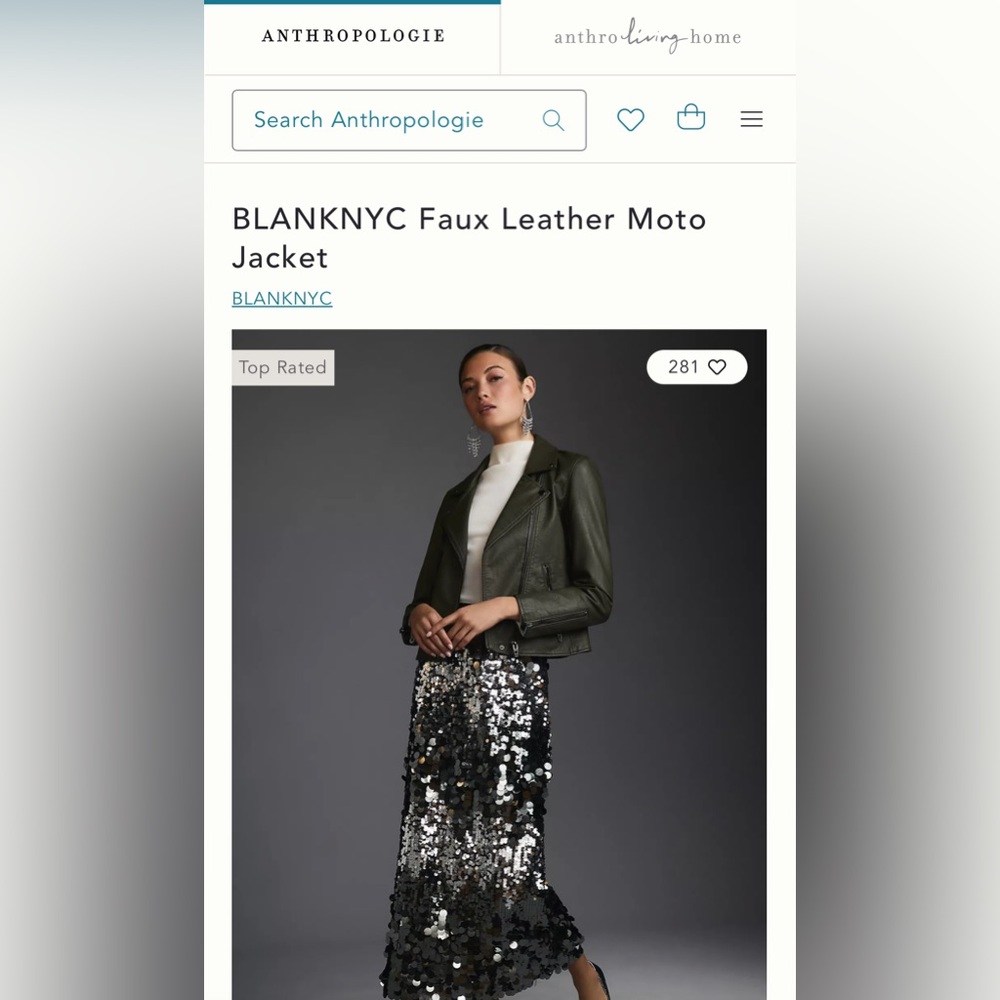This screenshot has height=1000, width=1000.
Task: Click the teal active-tab indicator bar
Action: point(352,2)
